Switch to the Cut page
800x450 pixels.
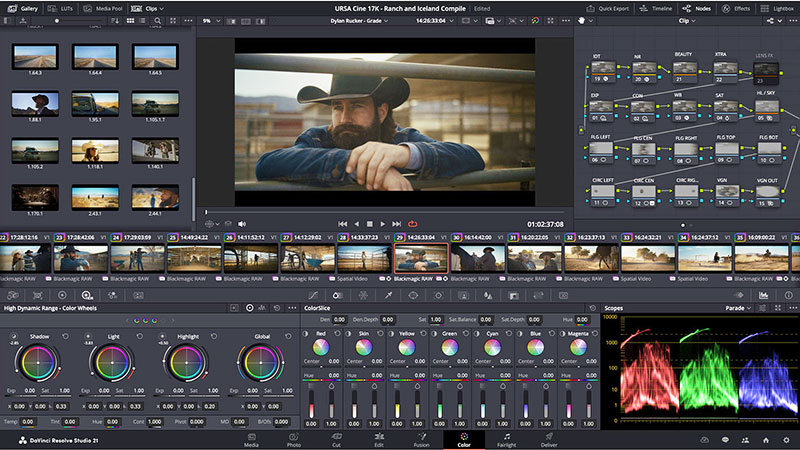336,440
